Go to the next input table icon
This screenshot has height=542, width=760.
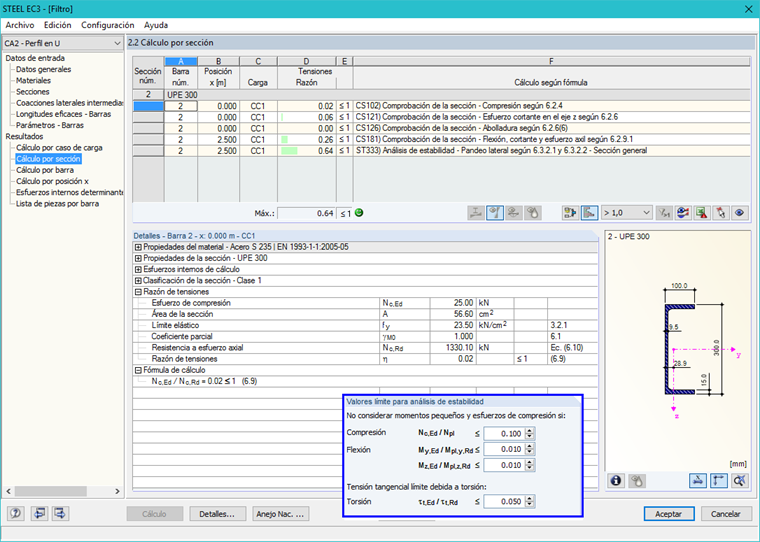pos(60,513)
